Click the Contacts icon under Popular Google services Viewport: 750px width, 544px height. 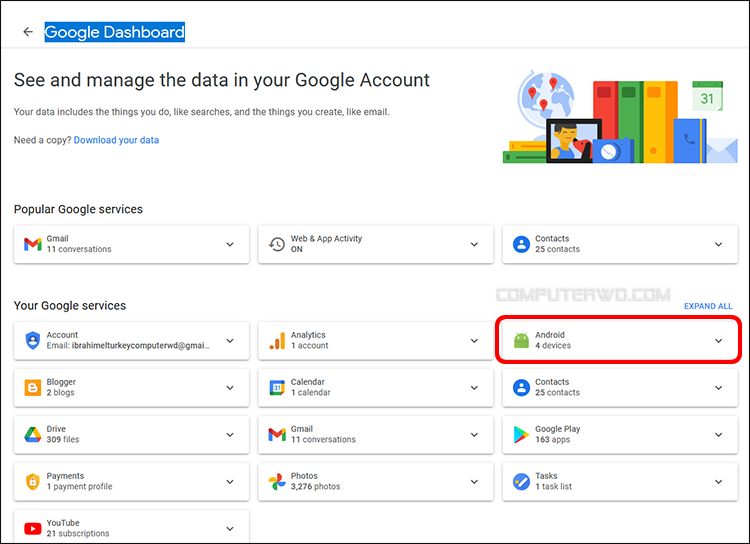521,244
